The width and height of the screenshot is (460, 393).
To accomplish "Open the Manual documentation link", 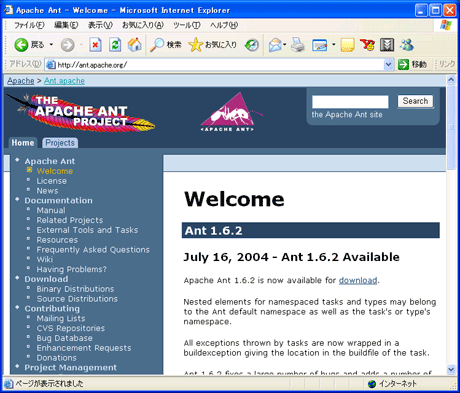I will [x=51, y=210].
